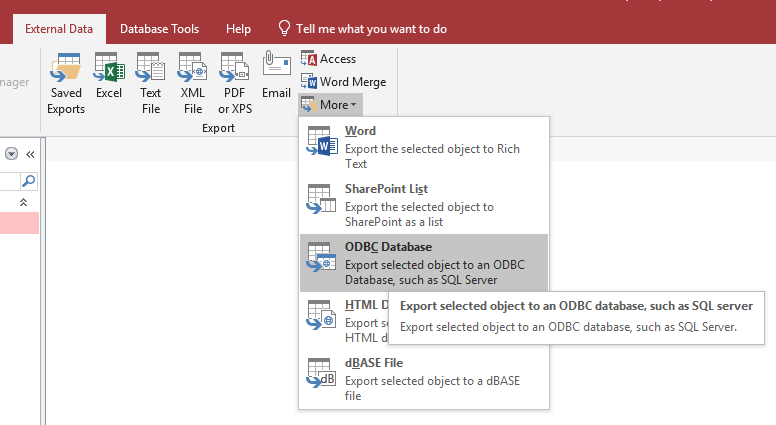Click the navigation search magnifier icon
This screenshot has width=776, height=425.
[x=29, y=181]
